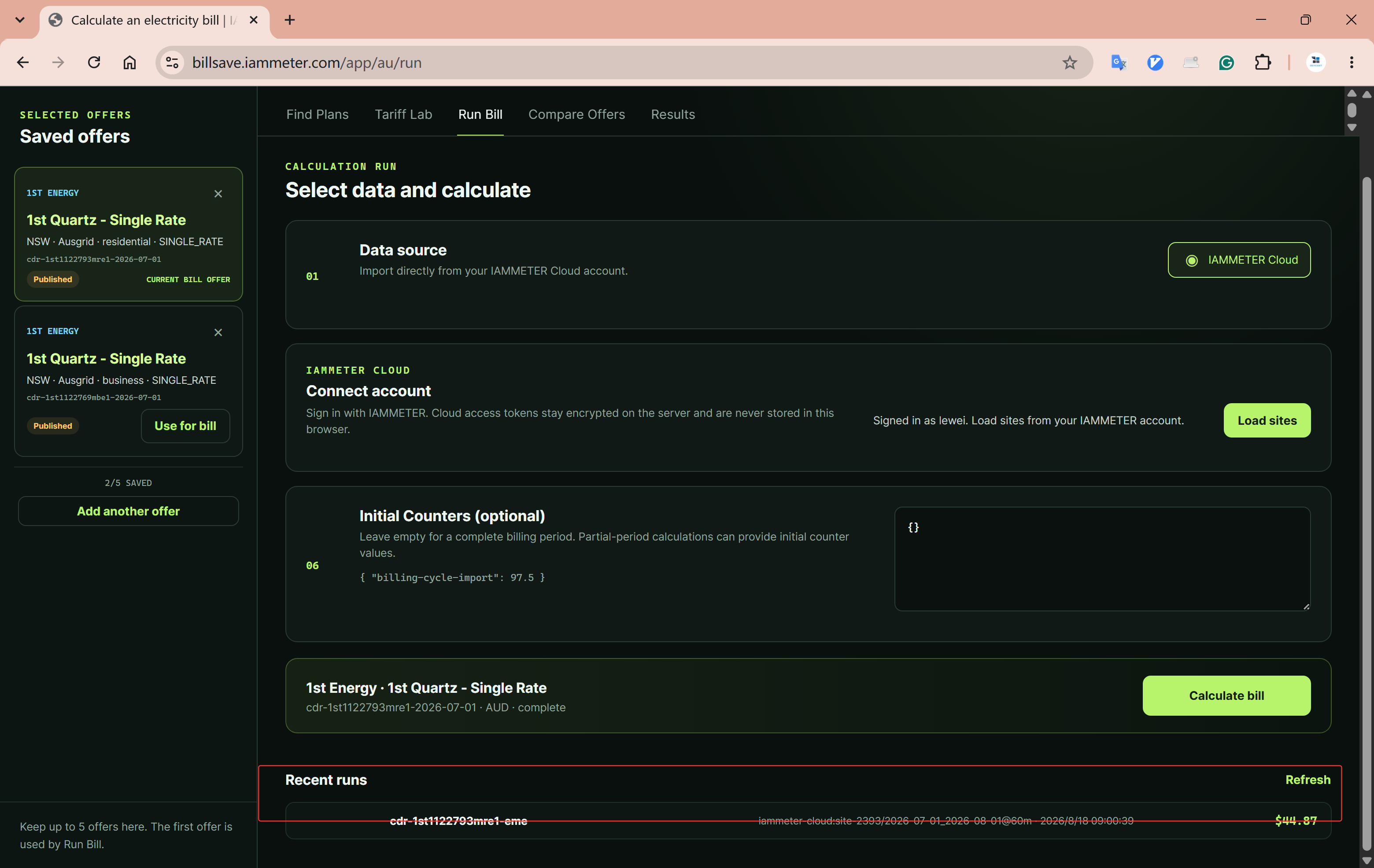1374x868 pixels.
Task: Add another offer to saved list
Action: point(129,511)
